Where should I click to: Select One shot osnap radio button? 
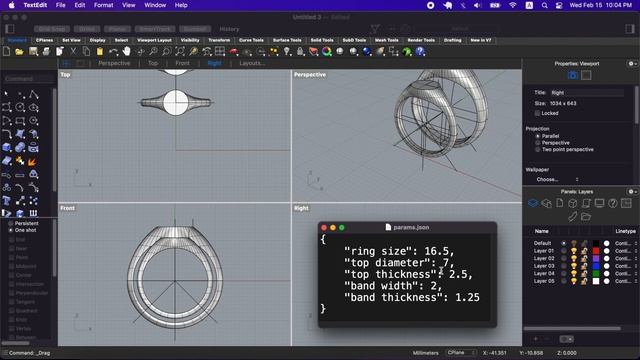point(11,230)
